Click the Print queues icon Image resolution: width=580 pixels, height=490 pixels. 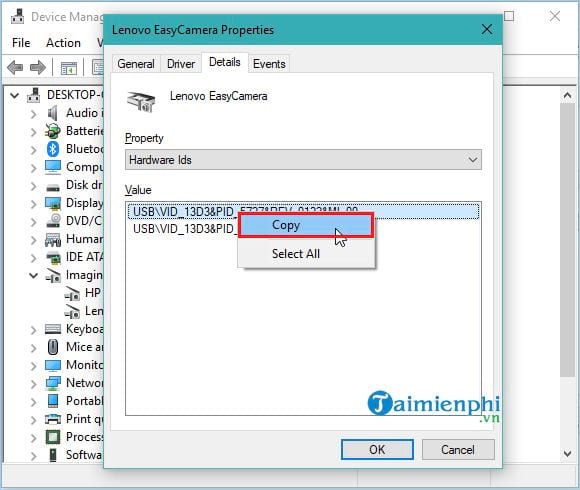click(53, 419)
